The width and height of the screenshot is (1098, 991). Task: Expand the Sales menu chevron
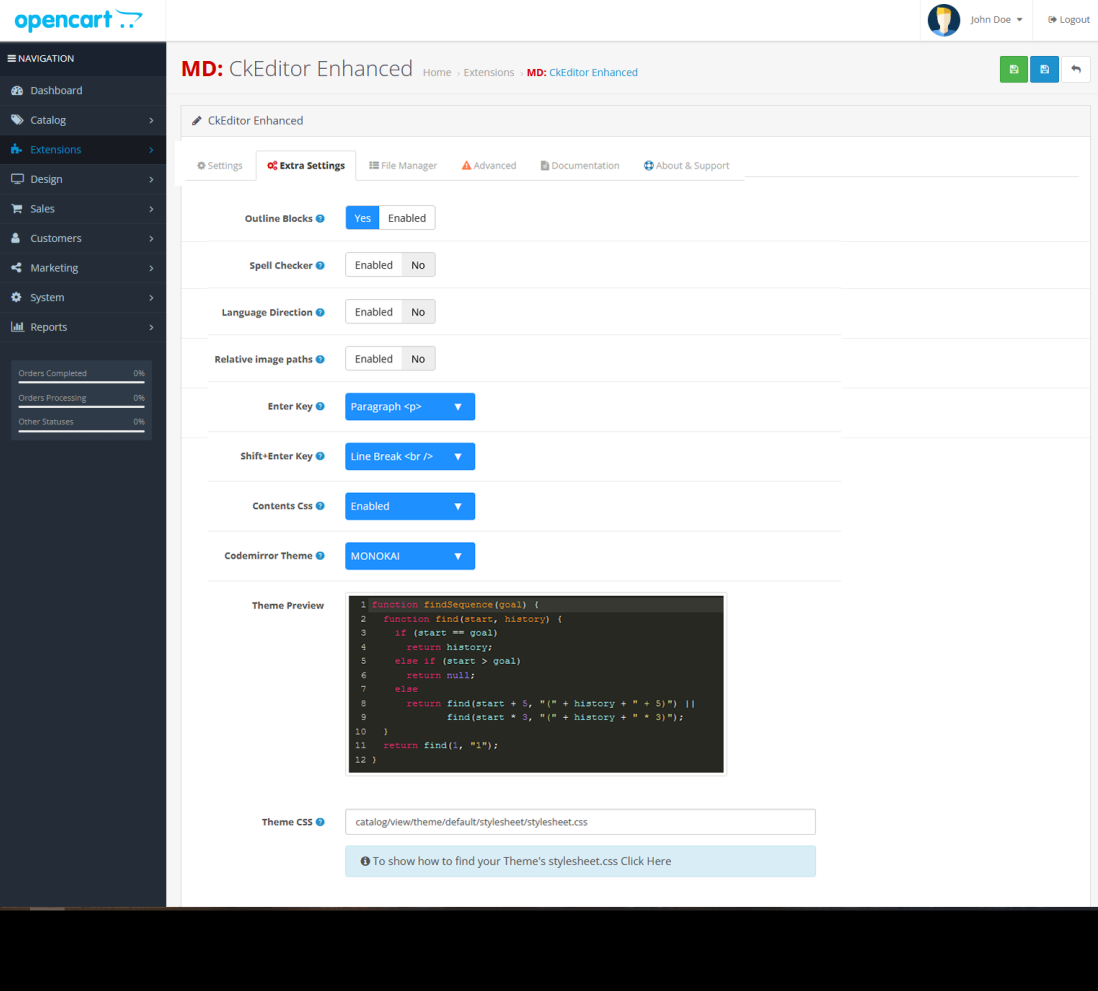[151, 209]
